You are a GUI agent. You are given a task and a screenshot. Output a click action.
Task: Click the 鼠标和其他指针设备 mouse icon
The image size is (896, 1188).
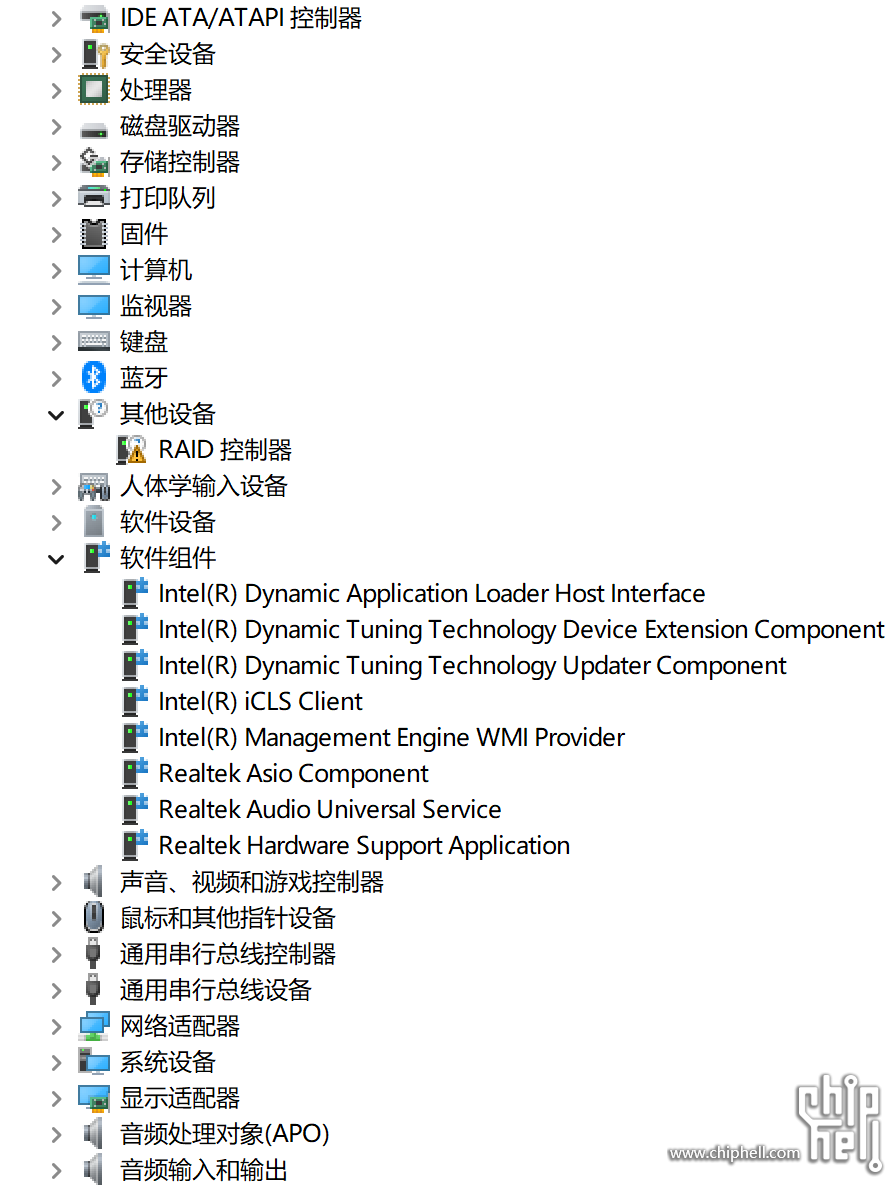click(x=93, y=918)
